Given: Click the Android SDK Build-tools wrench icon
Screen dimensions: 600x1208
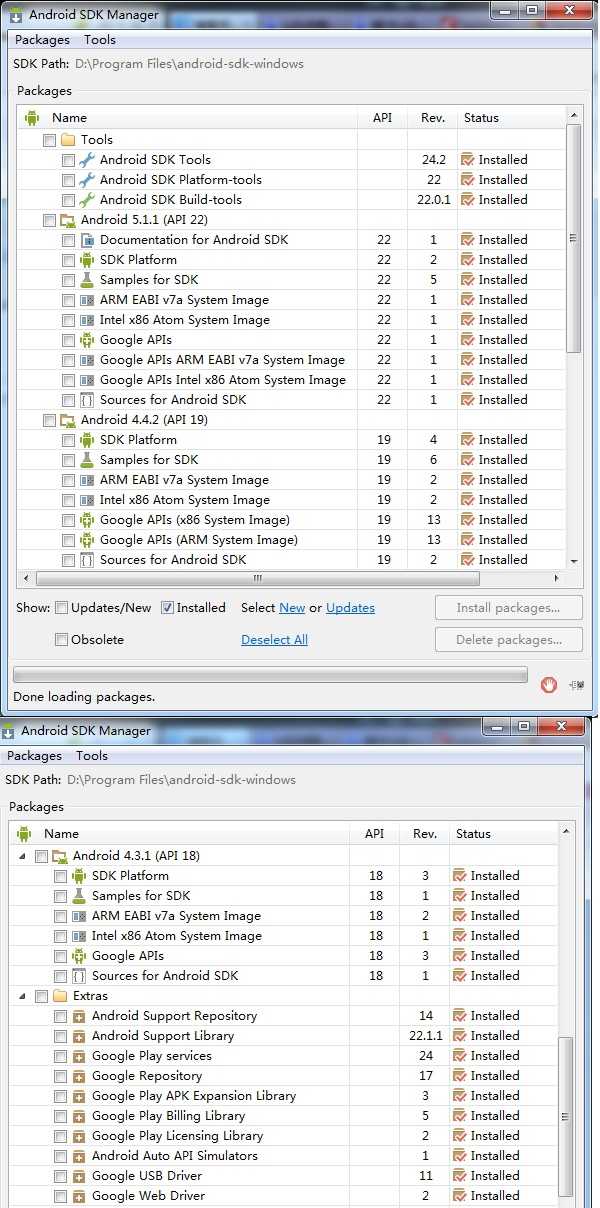Looking at the screenshot, I should tap(87, 200).
